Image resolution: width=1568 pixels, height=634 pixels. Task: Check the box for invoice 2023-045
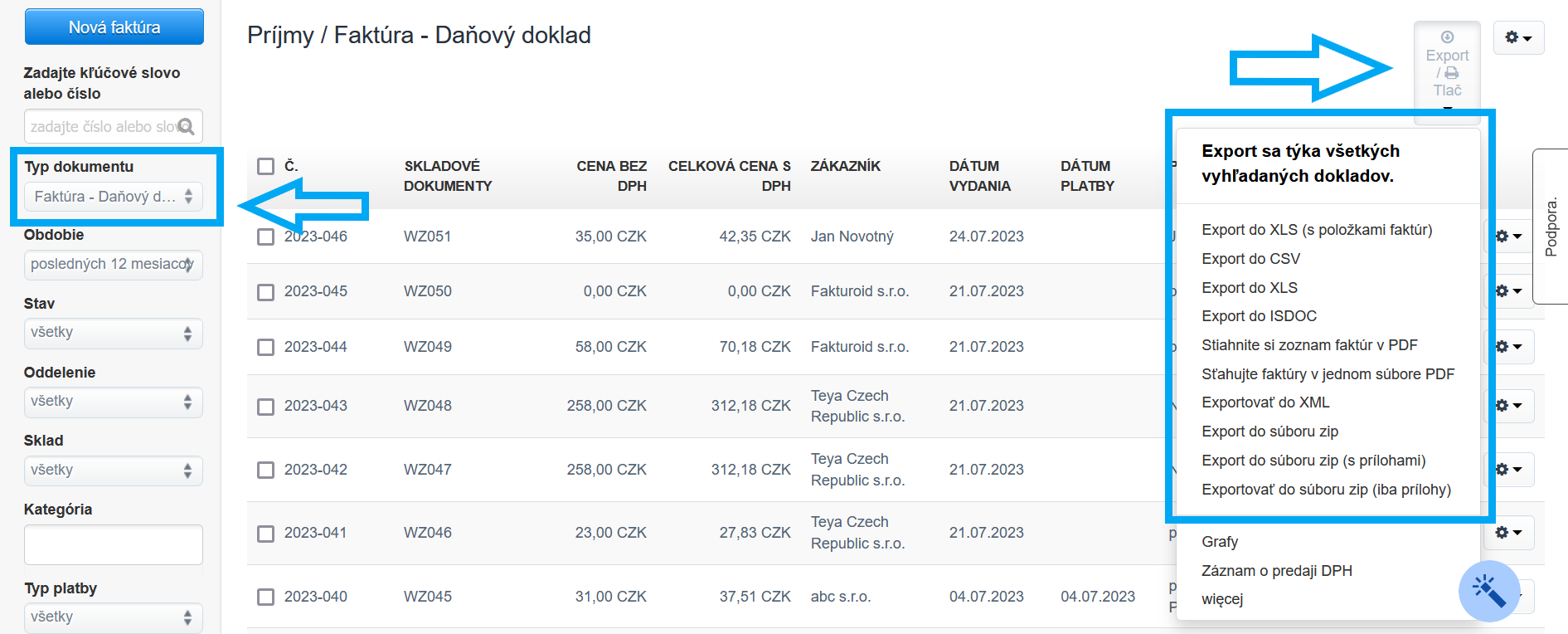(265, 292)
